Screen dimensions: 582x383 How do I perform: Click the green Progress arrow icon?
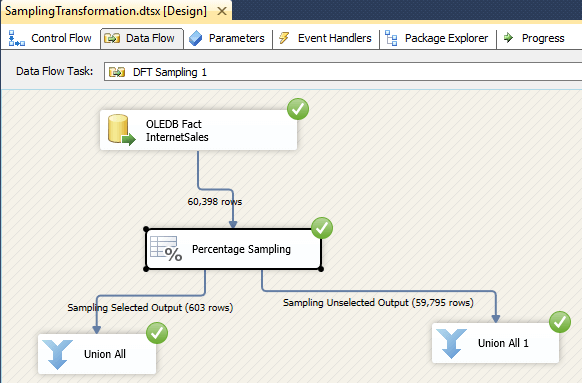508,37
